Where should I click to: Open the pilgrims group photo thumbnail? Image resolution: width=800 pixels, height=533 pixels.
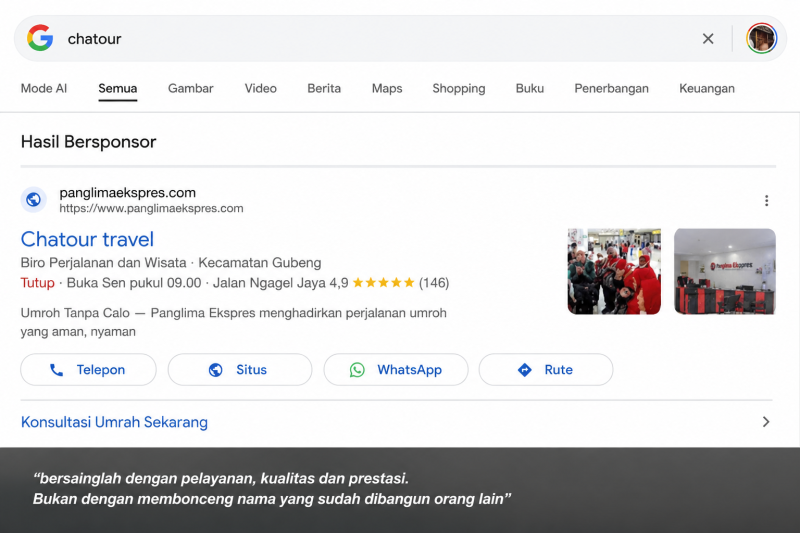614,271
